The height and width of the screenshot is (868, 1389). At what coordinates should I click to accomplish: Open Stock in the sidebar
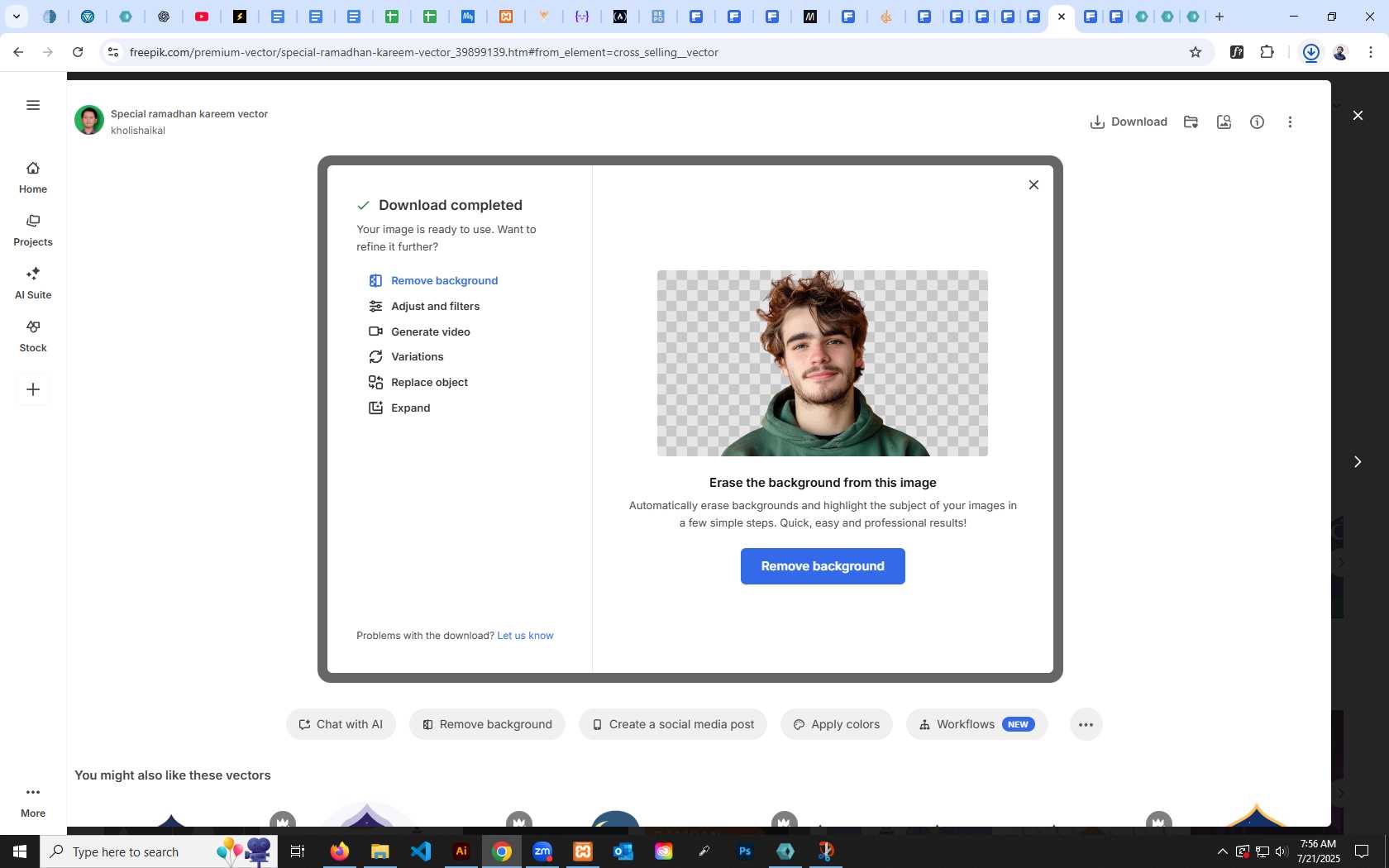pyautogui.click(x=33, y=336)
